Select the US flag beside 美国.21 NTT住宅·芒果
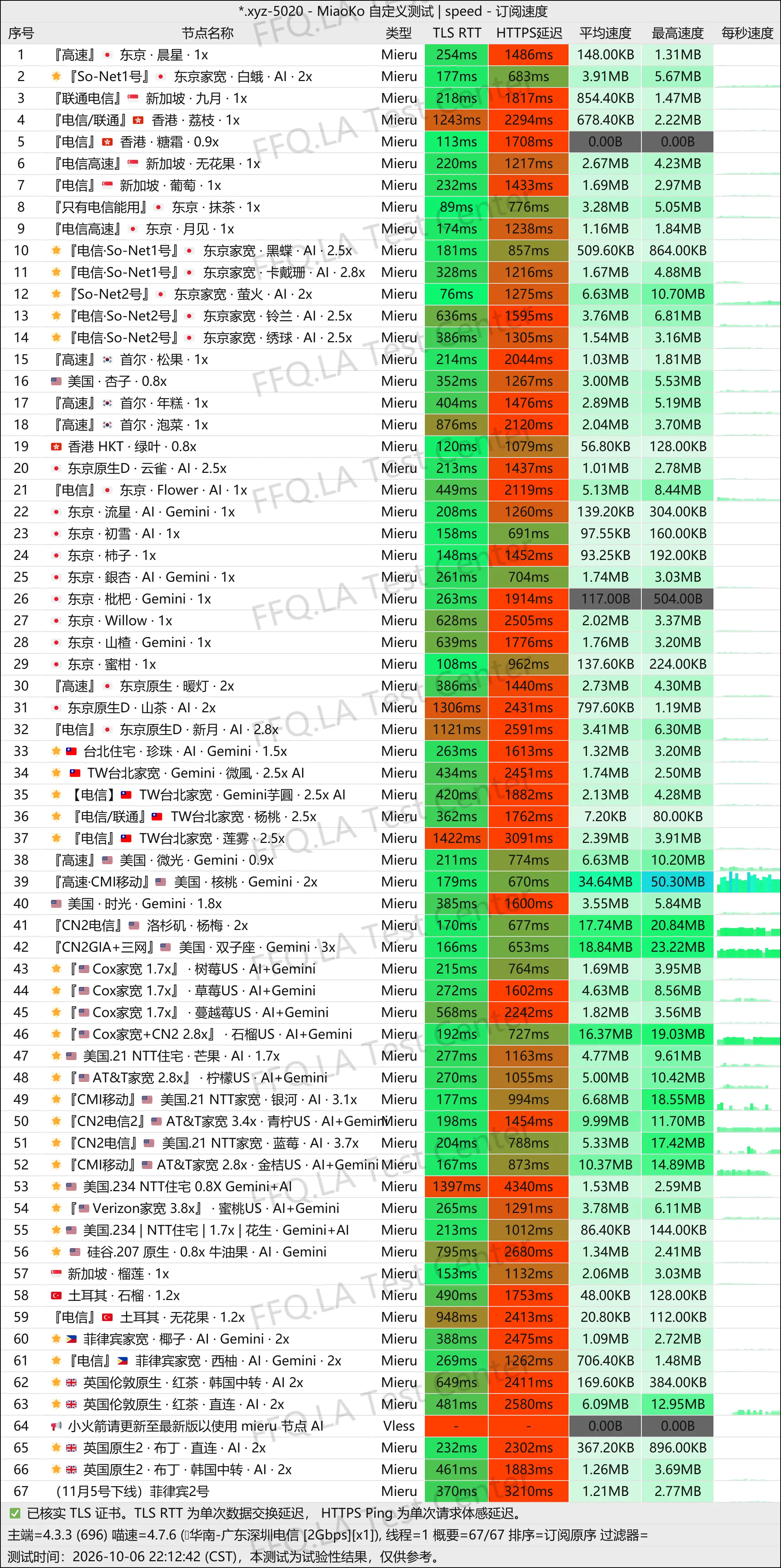 coord(72,1056)
